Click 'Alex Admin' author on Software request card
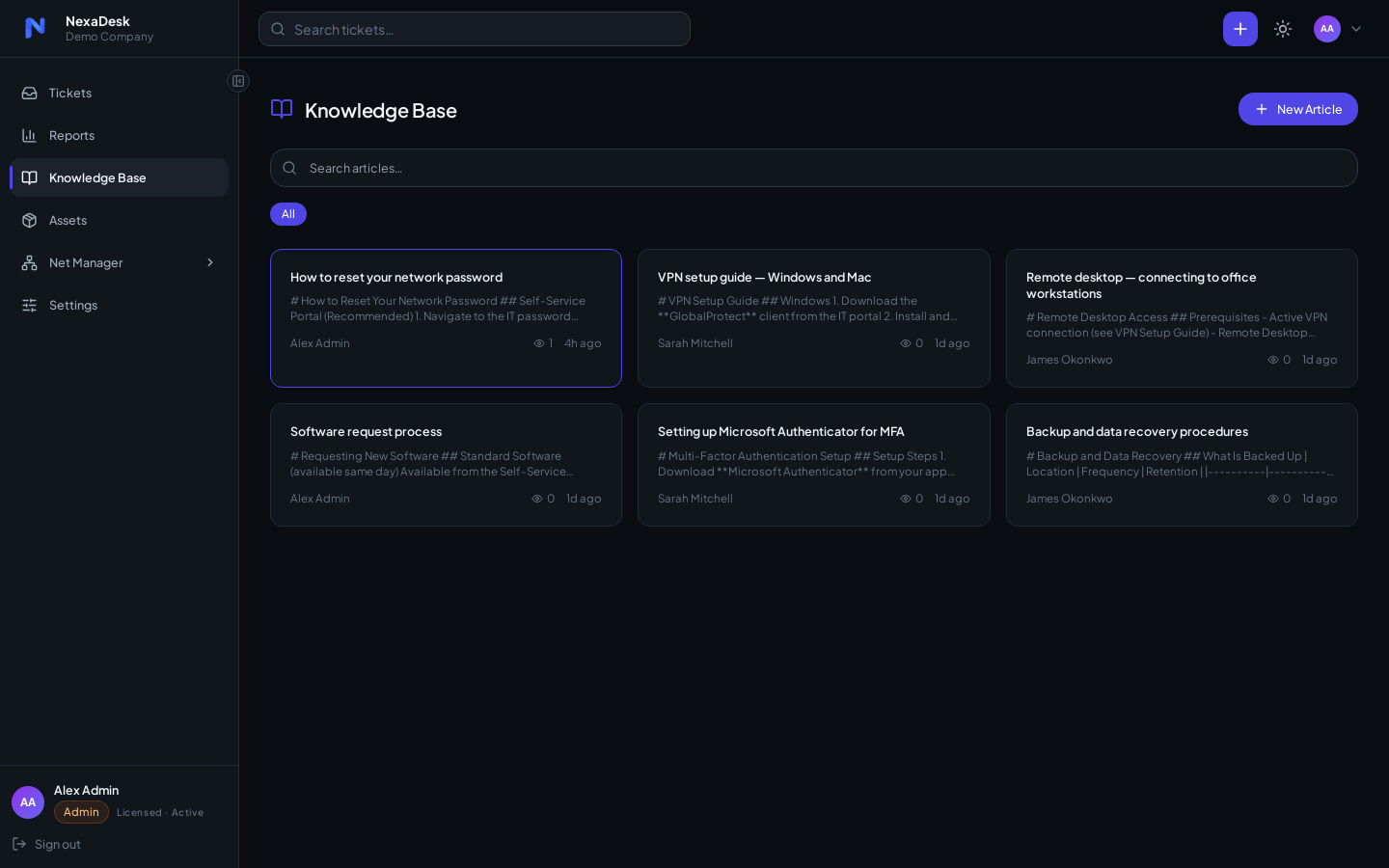The height and width of the screenshot is (868, 1389). (x=320, y=499)
